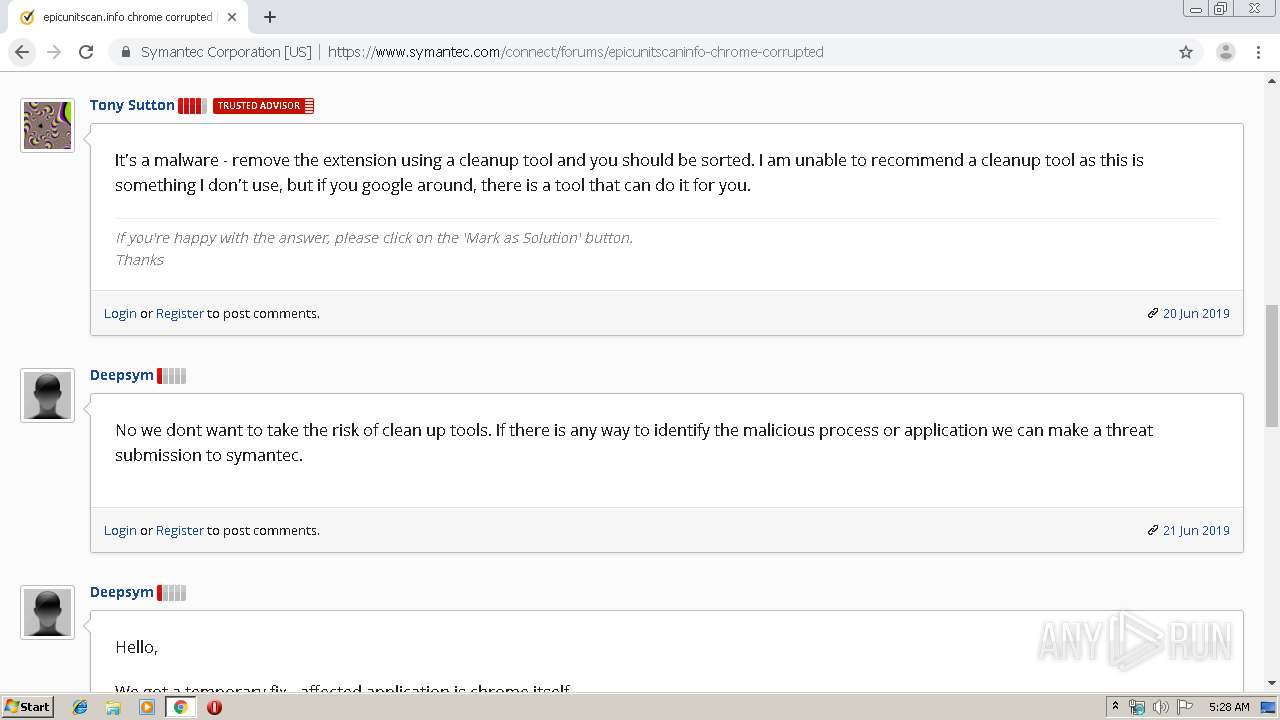
Task: Click the scrollbar down arrow
Action: (x=1272, y=683)
